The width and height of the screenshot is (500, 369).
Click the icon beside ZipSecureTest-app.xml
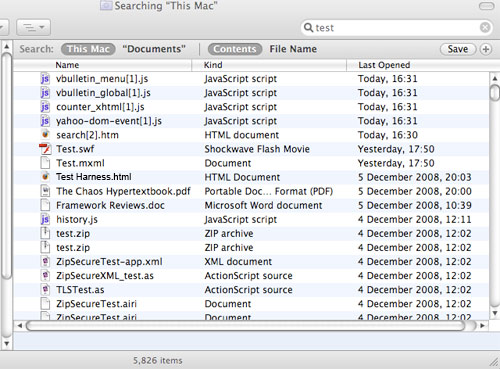pos(45,261)
